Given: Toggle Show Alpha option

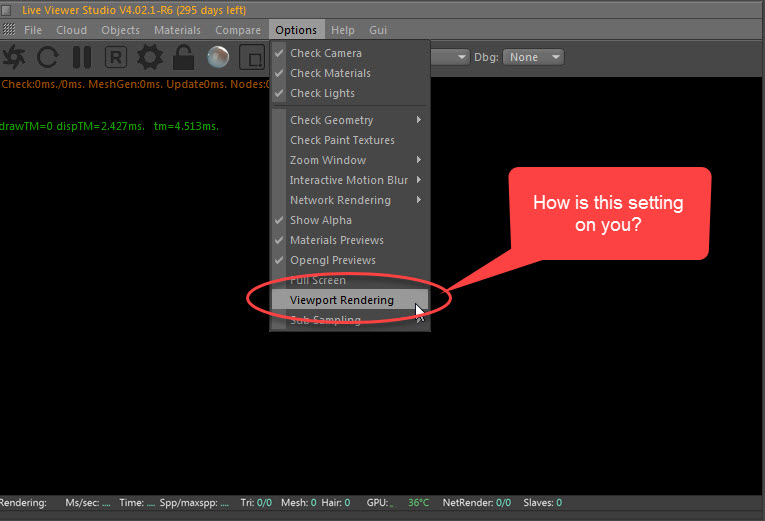Looking at the screenshot, I should [350, 220].
